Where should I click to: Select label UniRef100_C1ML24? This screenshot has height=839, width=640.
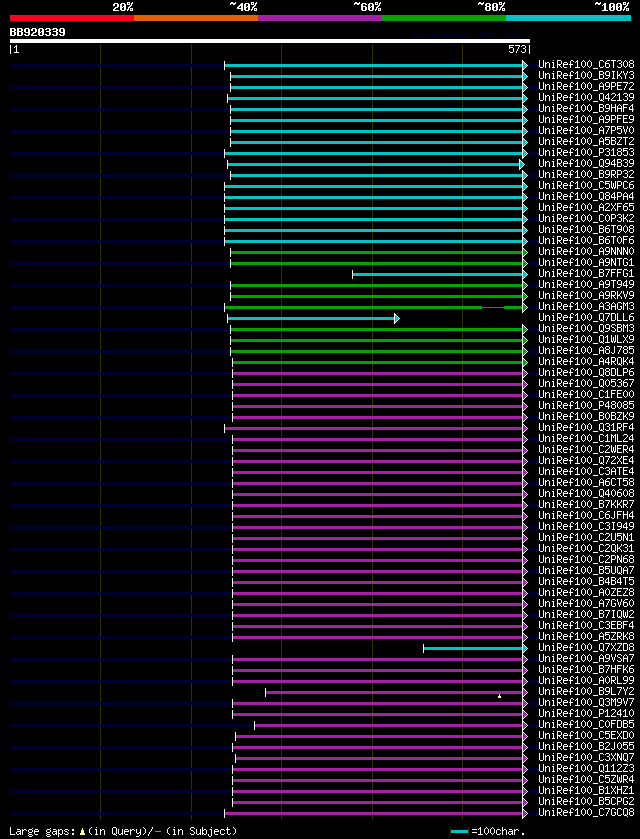[x=586, y=438]
